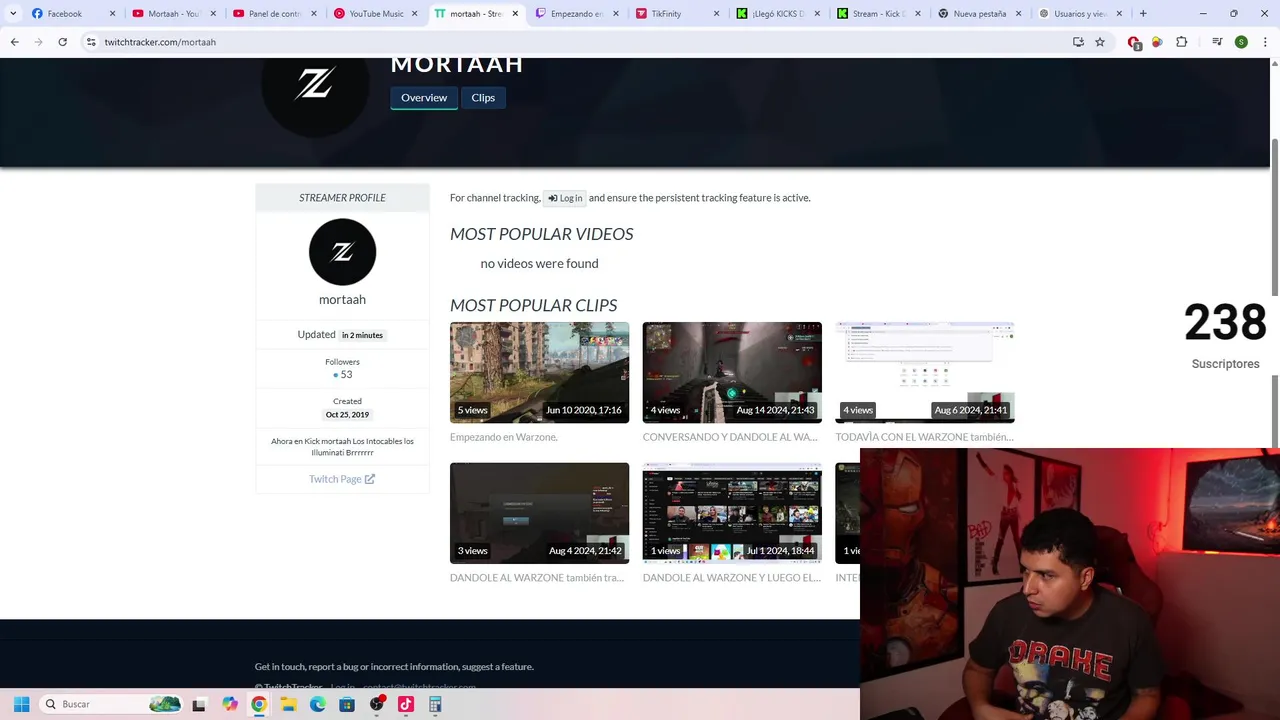The image size is (1280, 720).
Task: Open Task View on the taskbar
Action: click(199, 704)
